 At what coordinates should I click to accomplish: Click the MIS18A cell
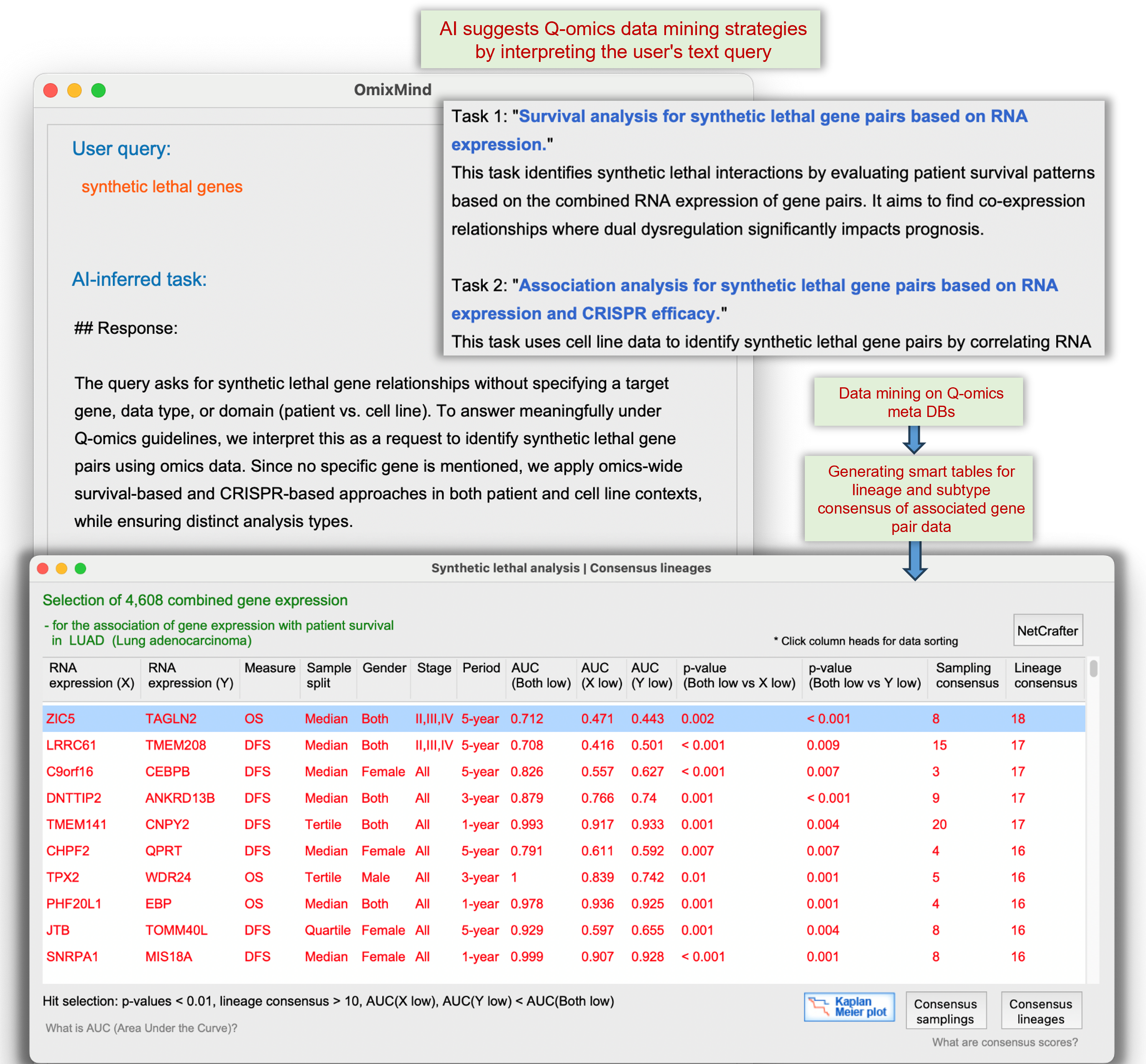click(x=168, y=957)
